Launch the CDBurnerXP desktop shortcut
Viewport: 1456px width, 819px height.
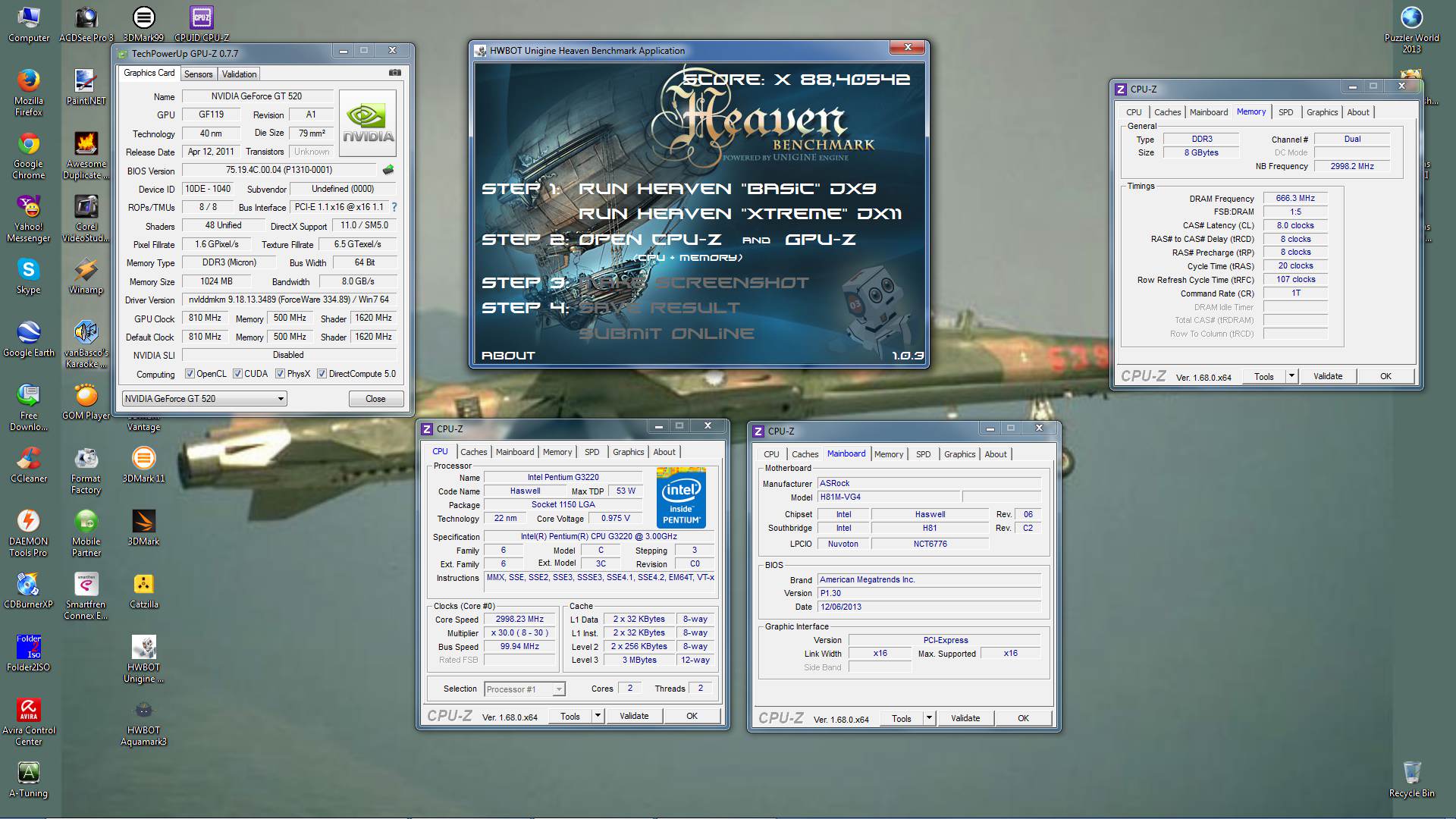[x=28, y=590]
